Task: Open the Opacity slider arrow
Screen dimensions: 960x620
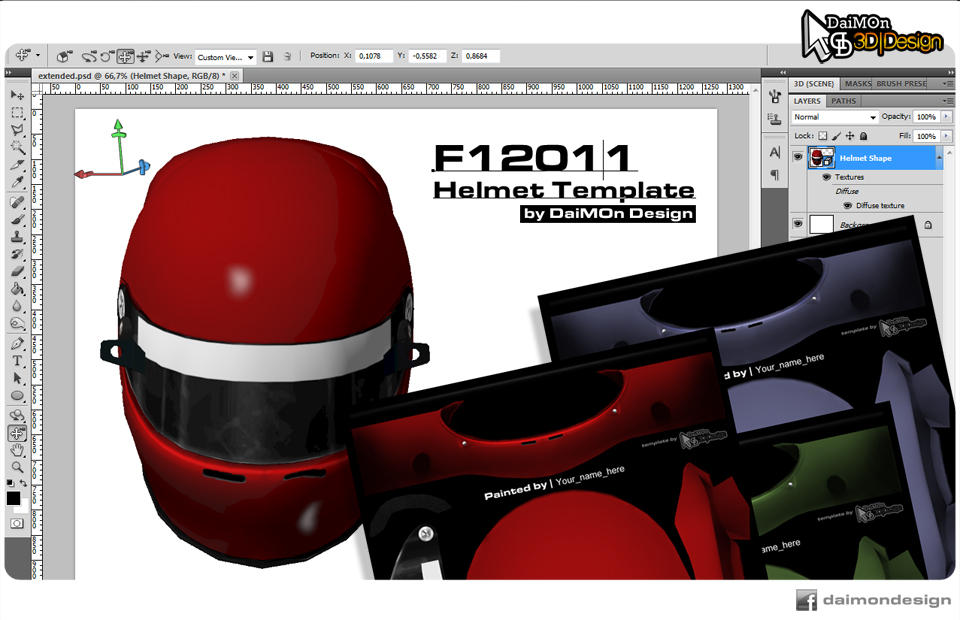Action: (x=947, y=116)
